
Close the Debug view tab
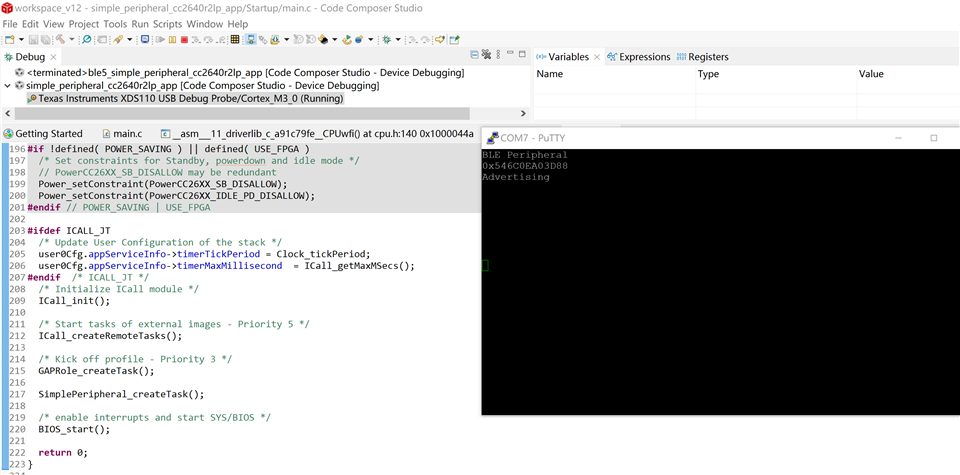(54, 57)
